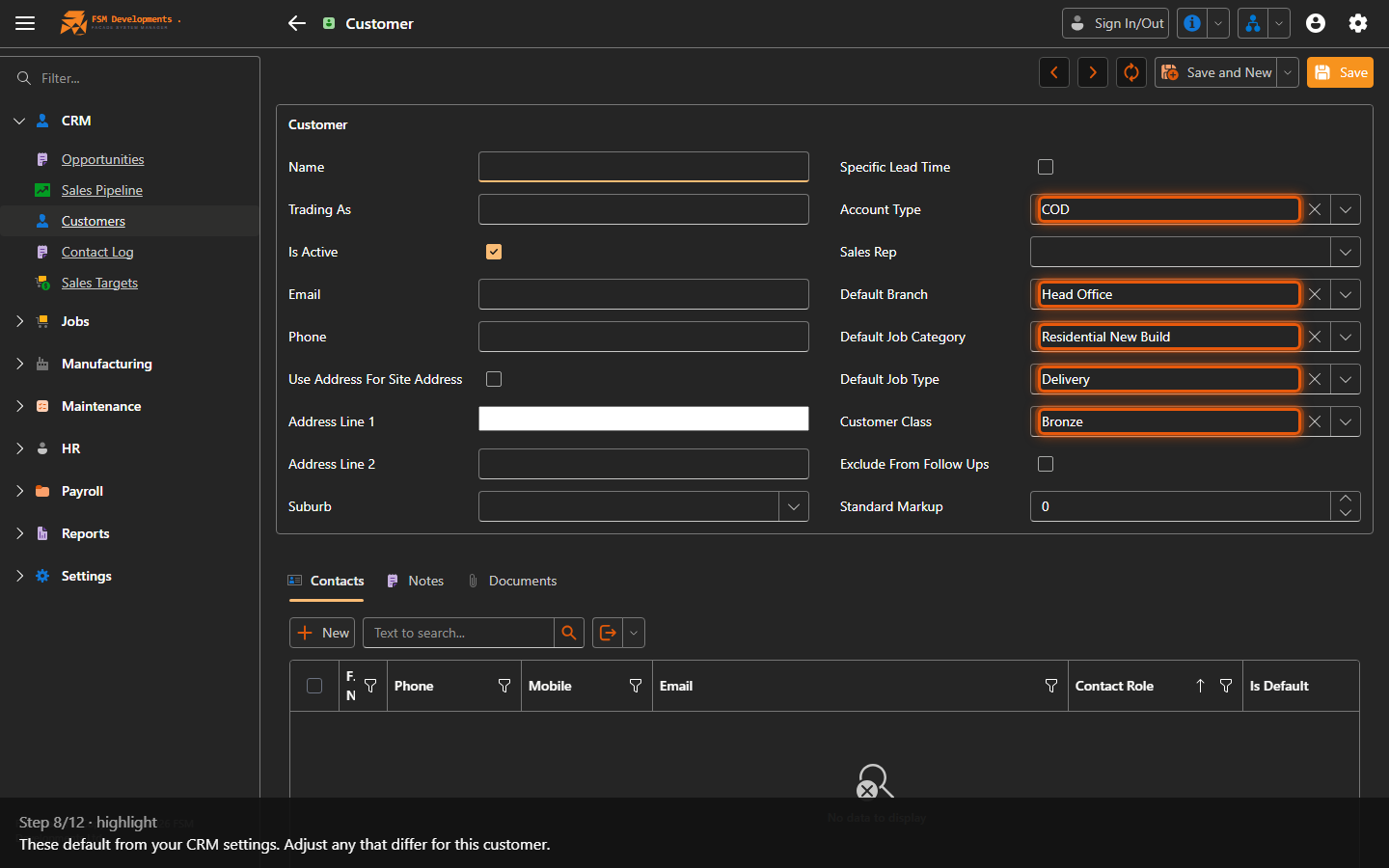The height and width of the screenshot is (868, 1389).
Task: Open Sales Pipeline in the sidebar
Action: point(101,190)
